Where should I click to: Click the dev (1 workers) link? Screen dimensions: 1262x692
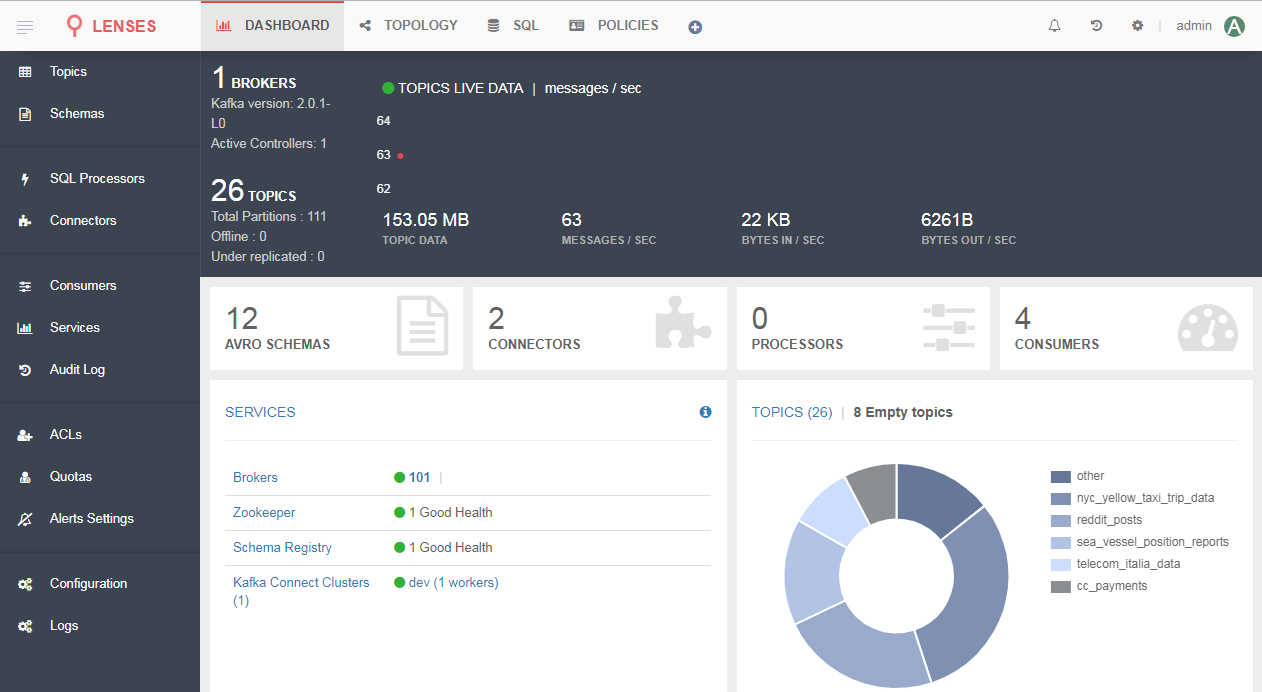coord(453,582)
